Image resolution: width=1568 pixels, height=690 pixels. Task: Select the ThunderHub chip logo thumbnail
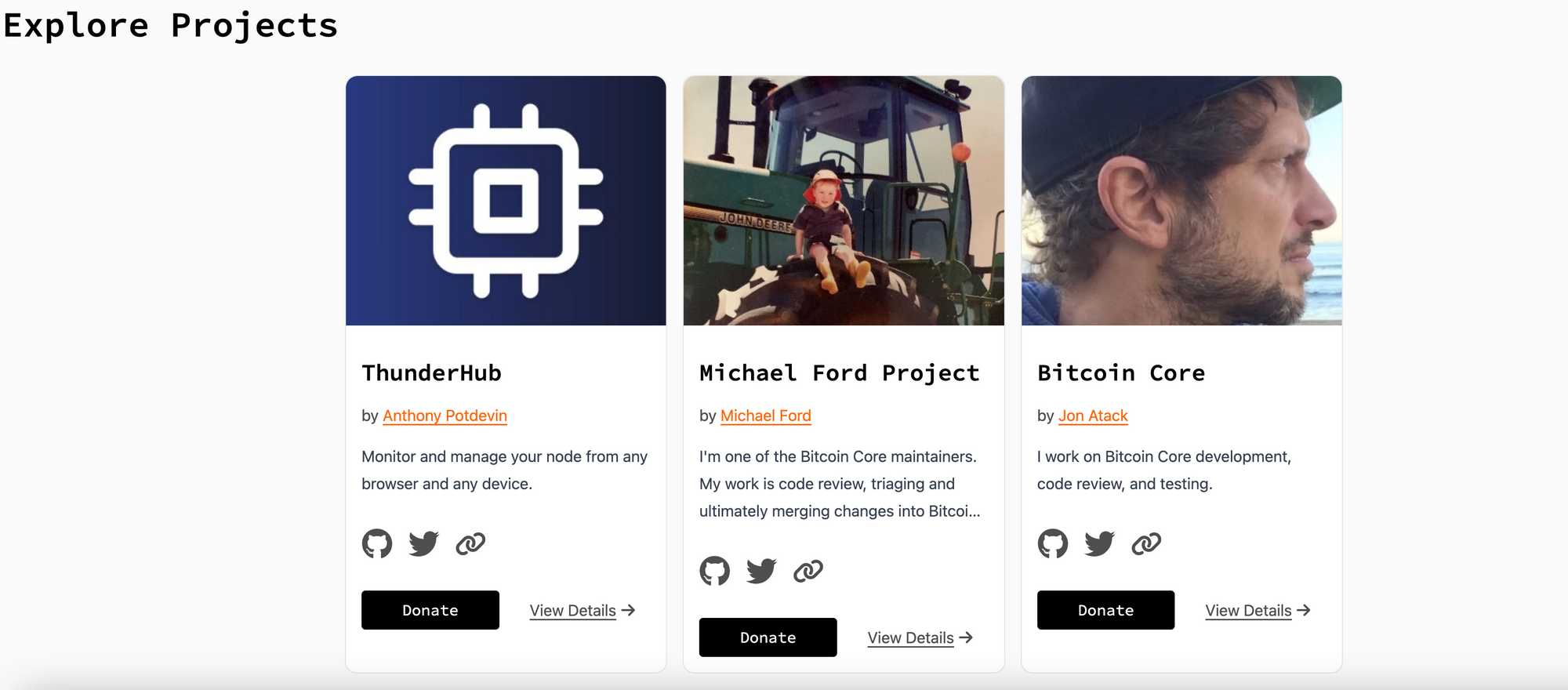[x=506, y=201]
